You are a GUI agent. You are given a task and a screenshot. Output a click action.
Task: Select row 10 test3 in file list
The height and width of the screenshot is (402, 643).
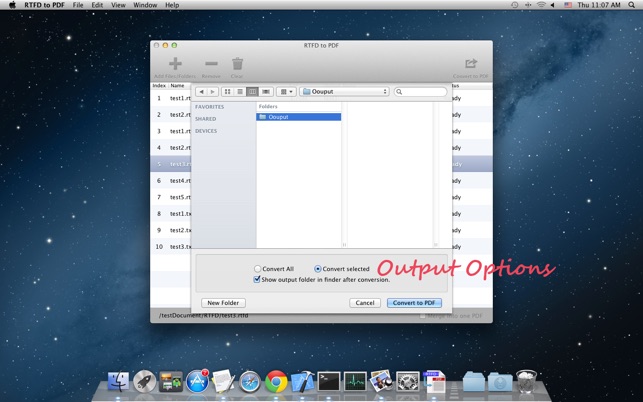[171, 247]
